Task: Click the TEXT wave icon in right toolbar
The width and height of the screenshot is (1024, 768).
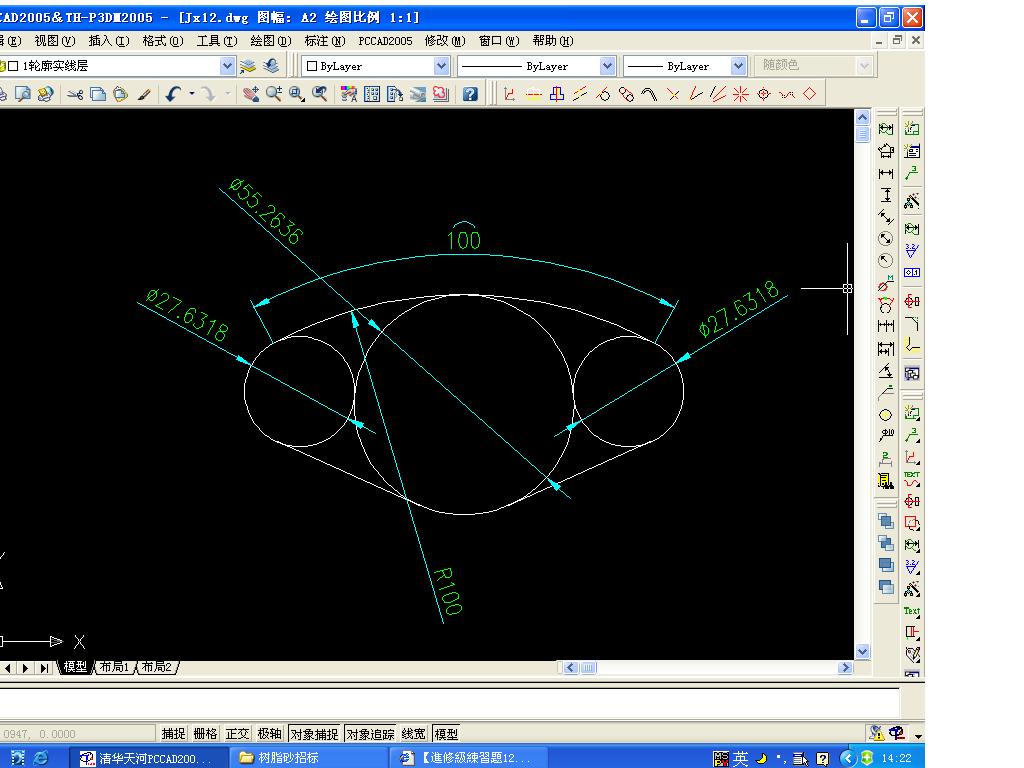Action: click(x=912, y=480)
